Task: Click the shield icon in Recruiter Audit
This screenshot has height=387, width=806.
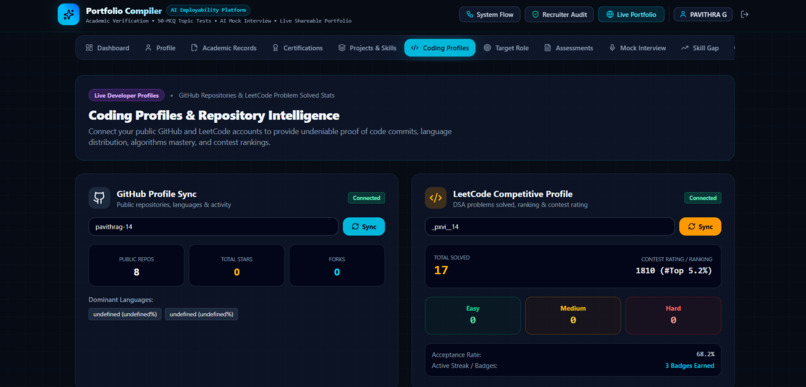Action: click(535, 14)
